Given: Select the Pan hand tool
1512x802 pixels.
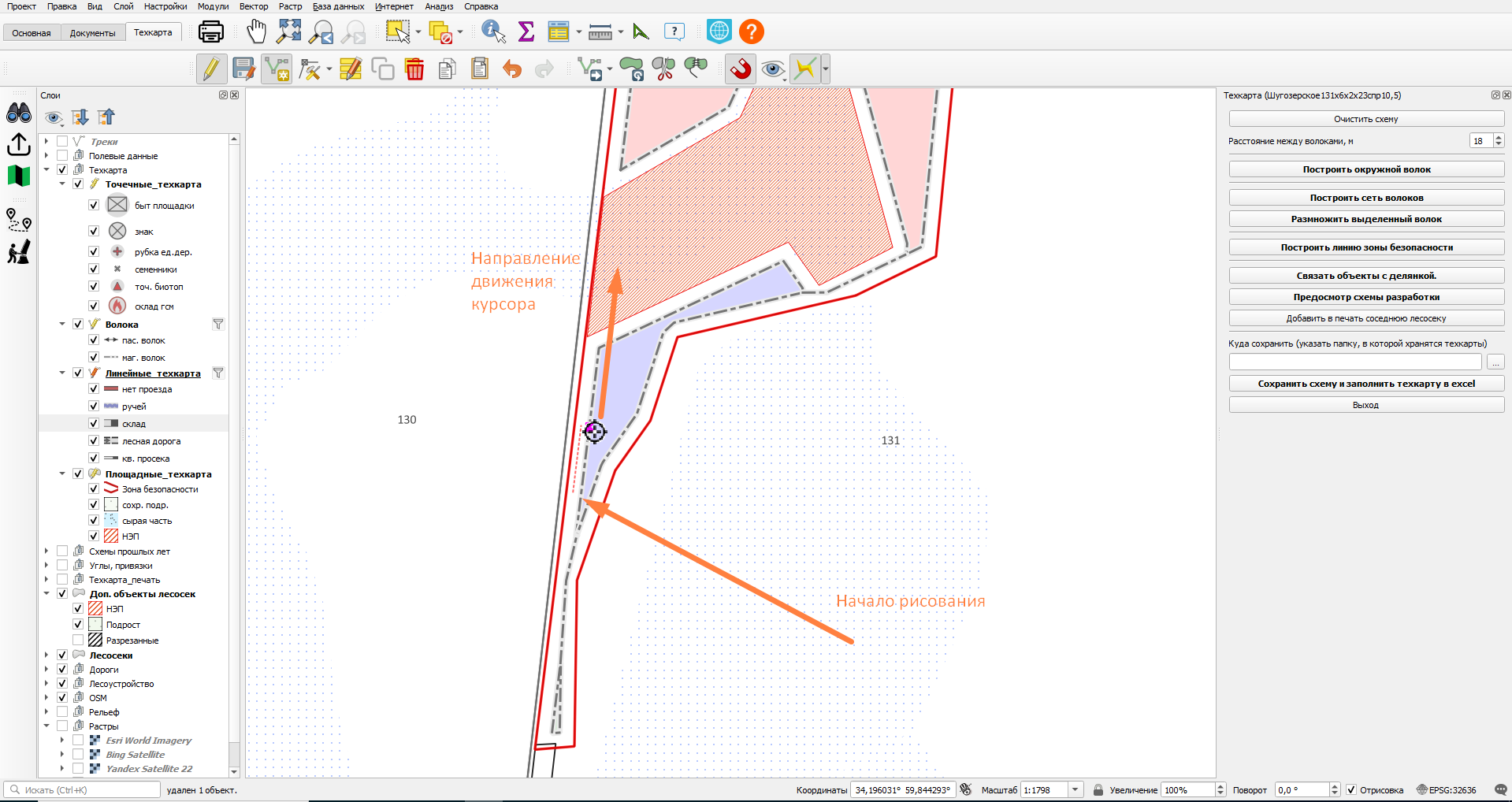Looking at the screenshot, I should [256, 32].
